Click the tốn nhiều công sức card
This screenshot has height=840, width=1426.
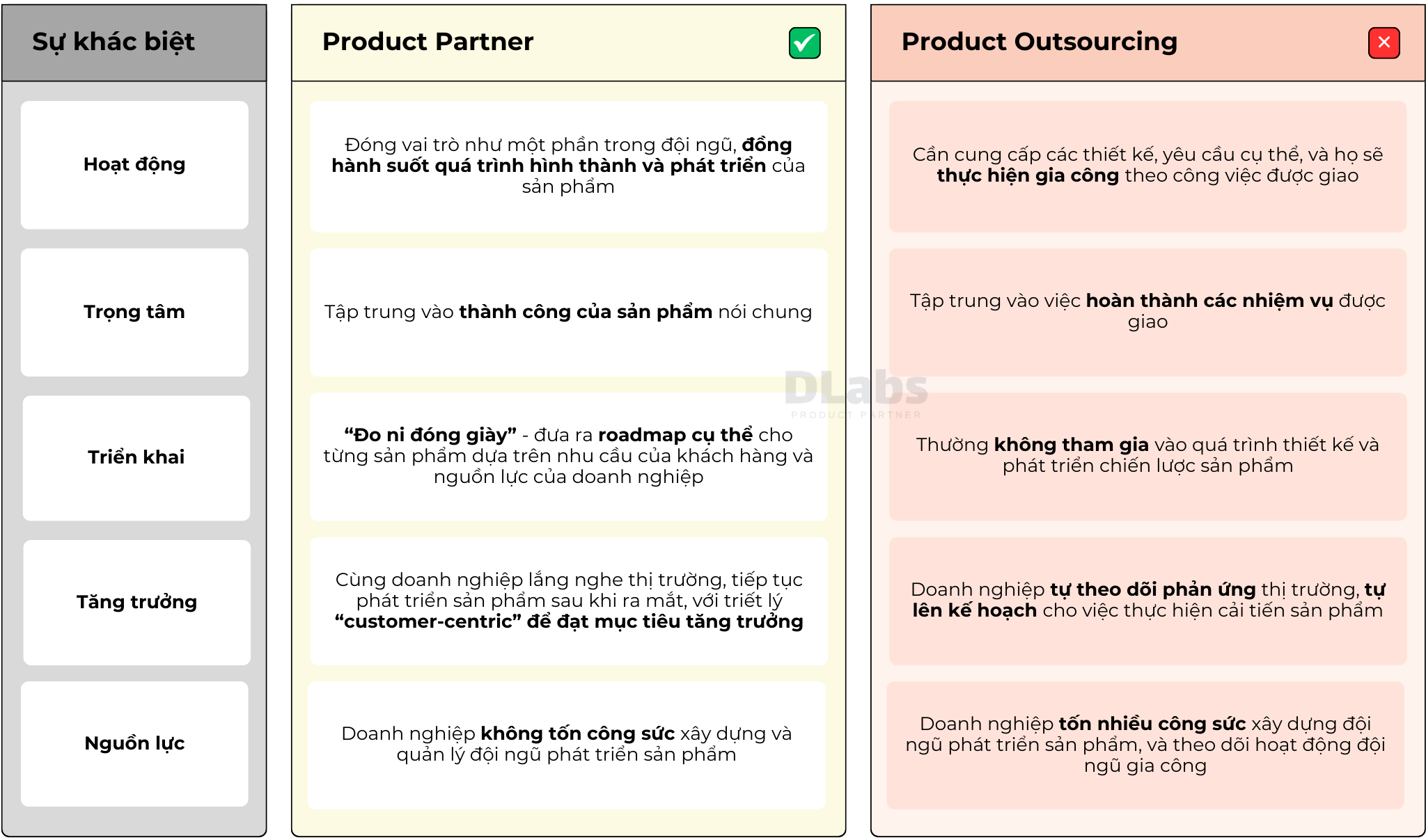(x=1145, y=745)
